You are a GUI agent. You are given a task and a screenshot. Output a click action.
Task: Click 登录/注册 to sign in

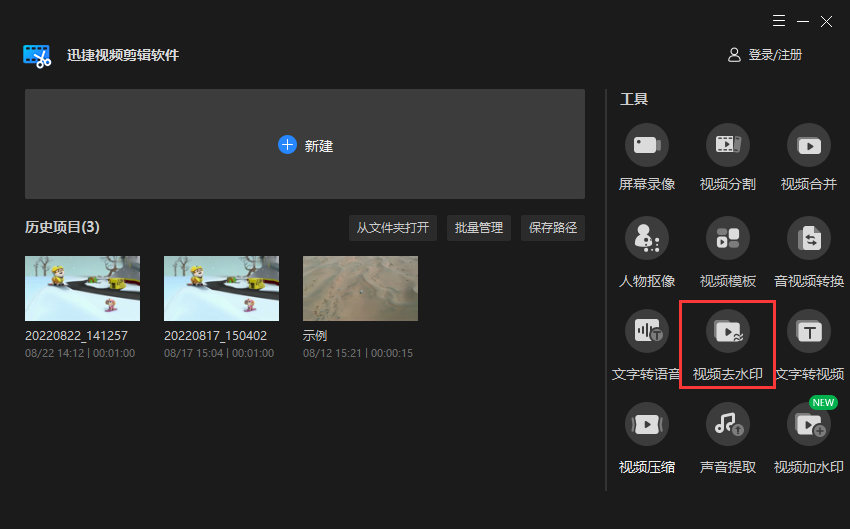pos(765,55)
